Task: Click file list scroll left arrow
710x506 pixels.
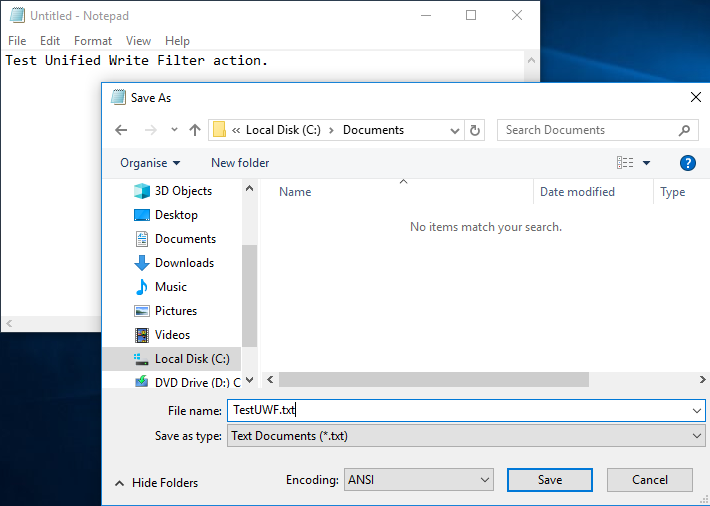Action: pyautogui.click(x=270, y=380)
